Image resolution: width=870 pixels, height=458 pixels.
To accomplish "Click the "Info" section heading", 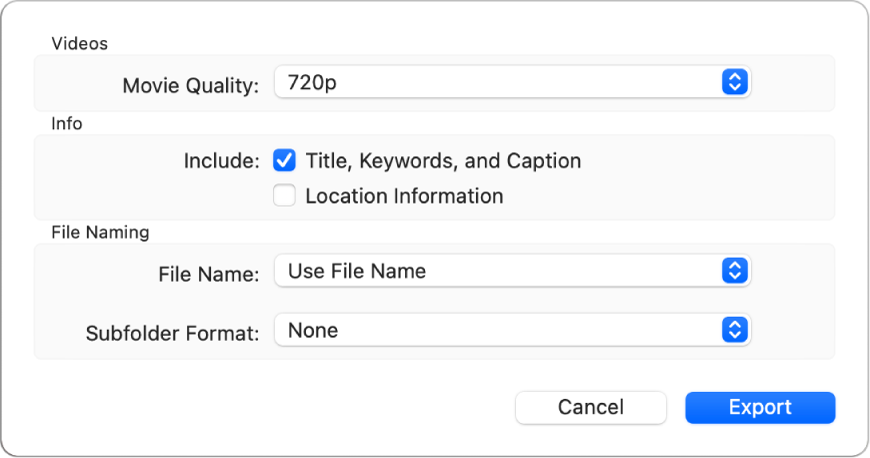I will (67, 124).
